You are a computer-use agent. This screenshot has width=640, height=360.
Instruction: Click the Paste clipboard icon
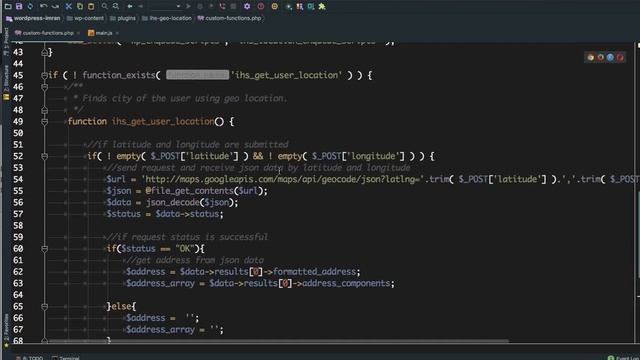[x=91, y=6]
